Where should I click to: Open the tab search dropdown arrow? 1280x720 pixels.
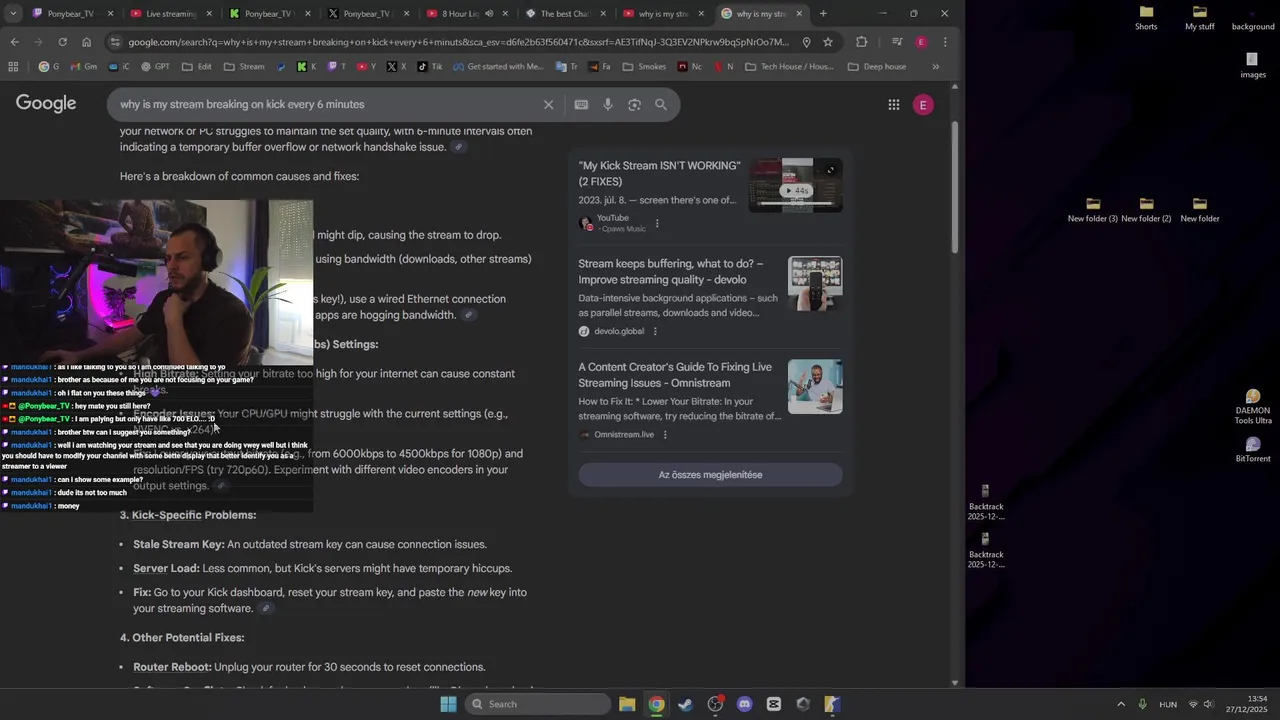pyautogui.click(x=14, y=14)
